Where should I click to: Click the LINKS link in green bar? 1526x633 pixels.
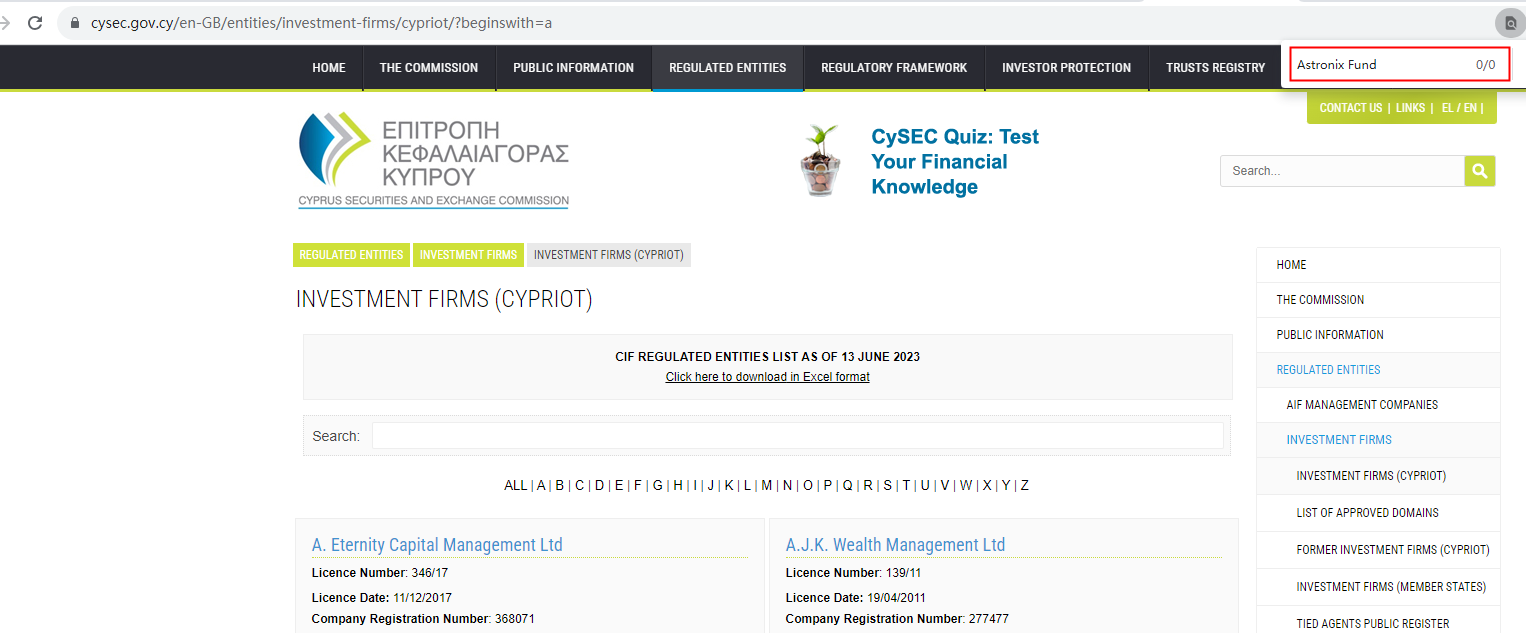pos(1410,108)
